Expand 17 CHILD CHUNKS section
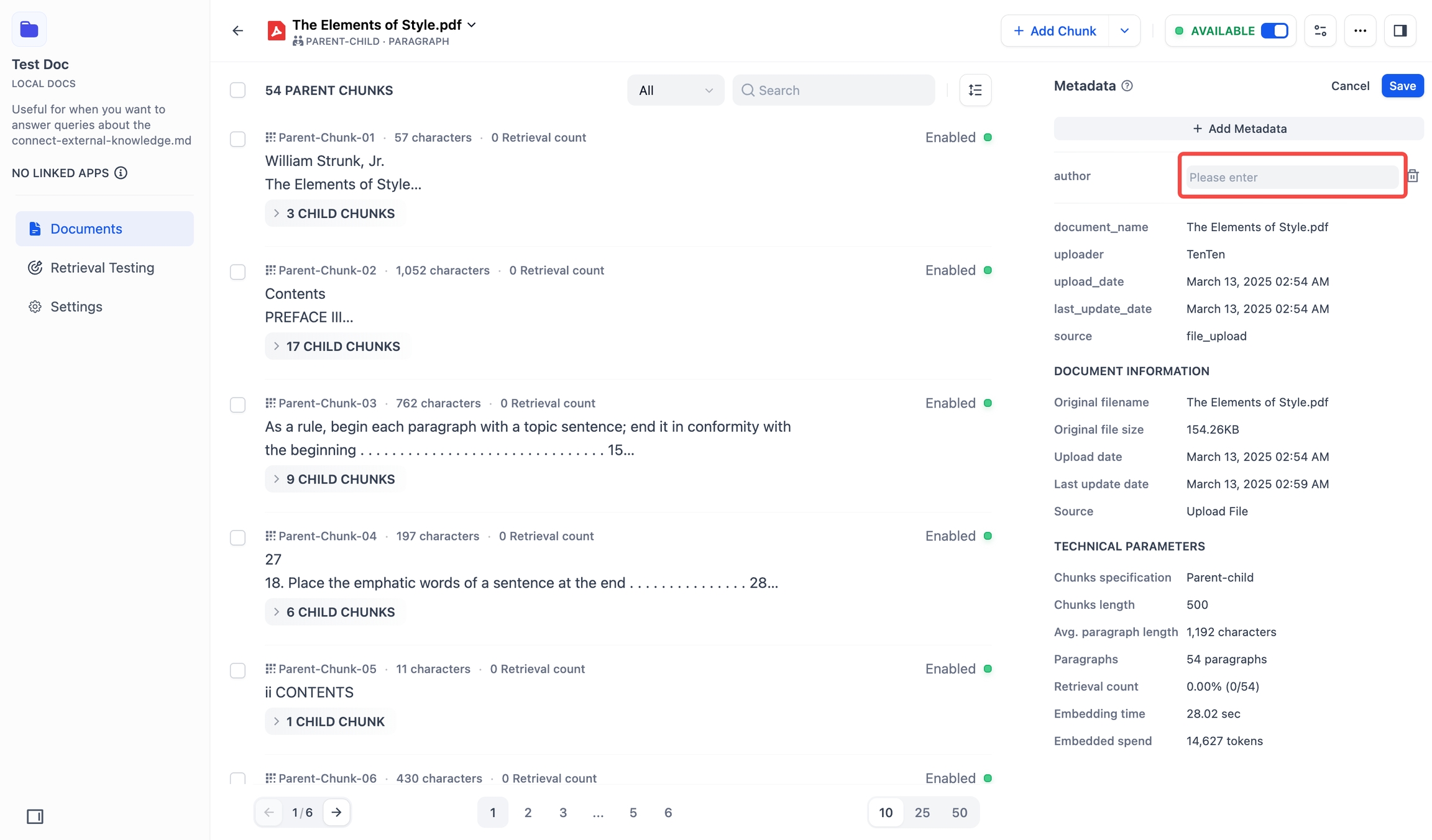This screenshot has width=1432, height=840. [x=337, y=346]
